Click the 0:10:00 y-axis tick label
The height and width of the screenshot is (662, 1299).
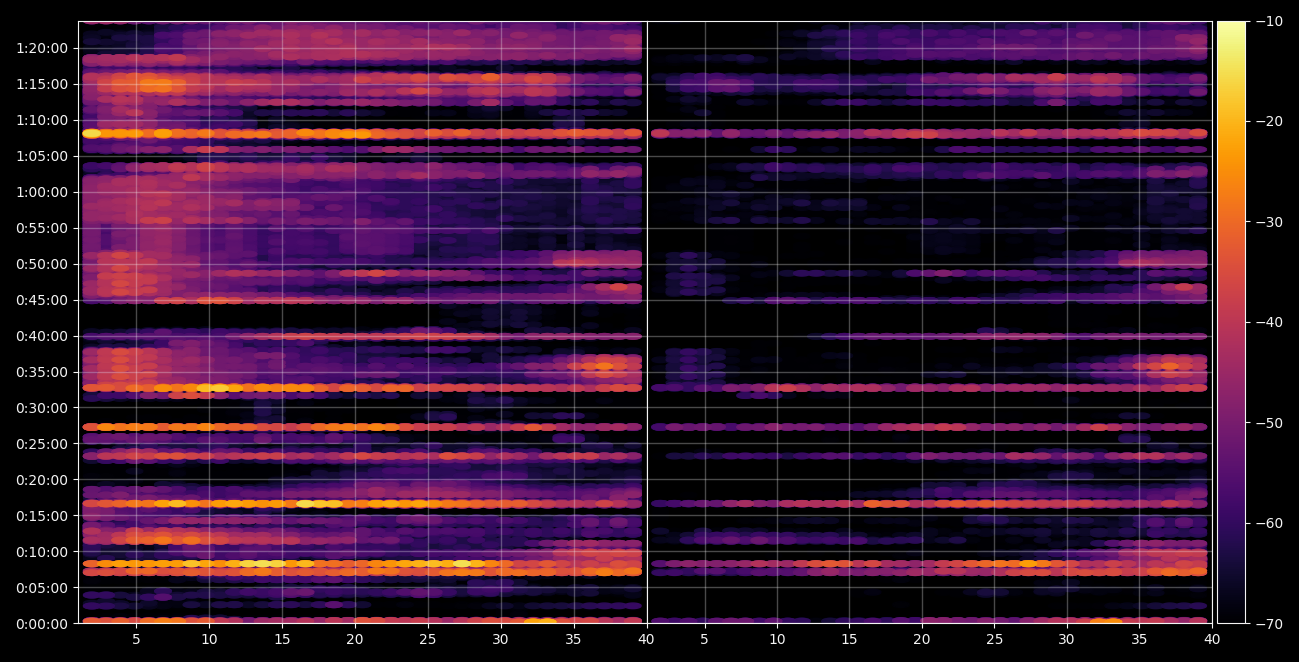pos(42,552)
